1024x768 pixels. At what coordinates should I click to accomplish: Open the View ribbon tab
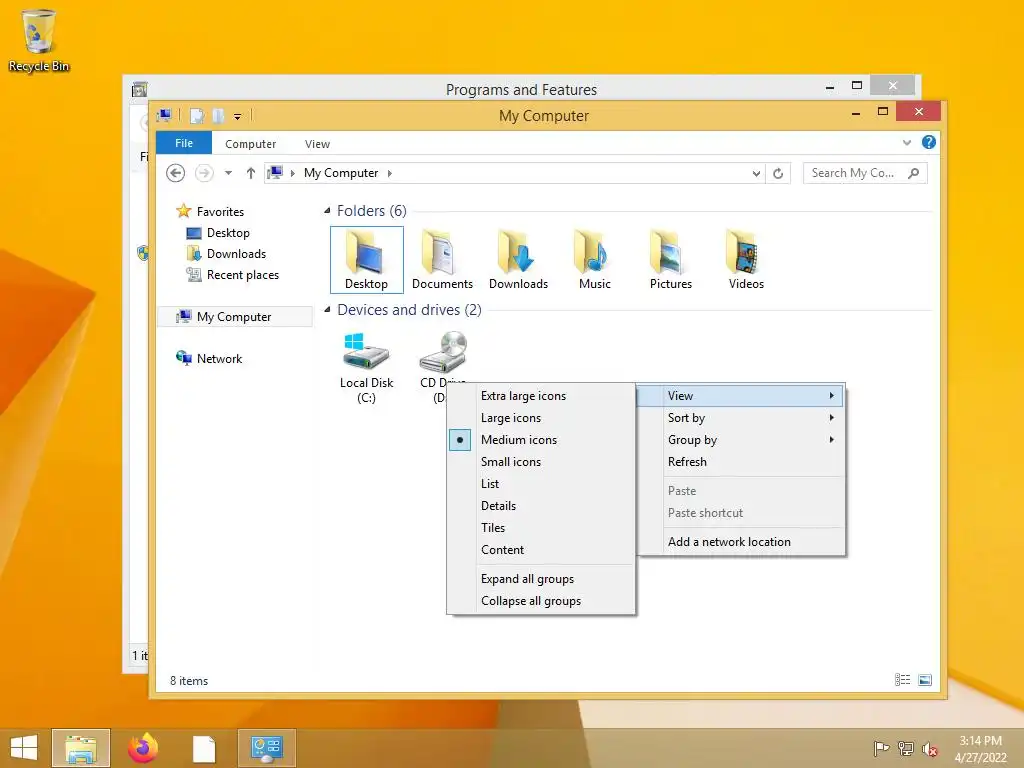point(317,144)
